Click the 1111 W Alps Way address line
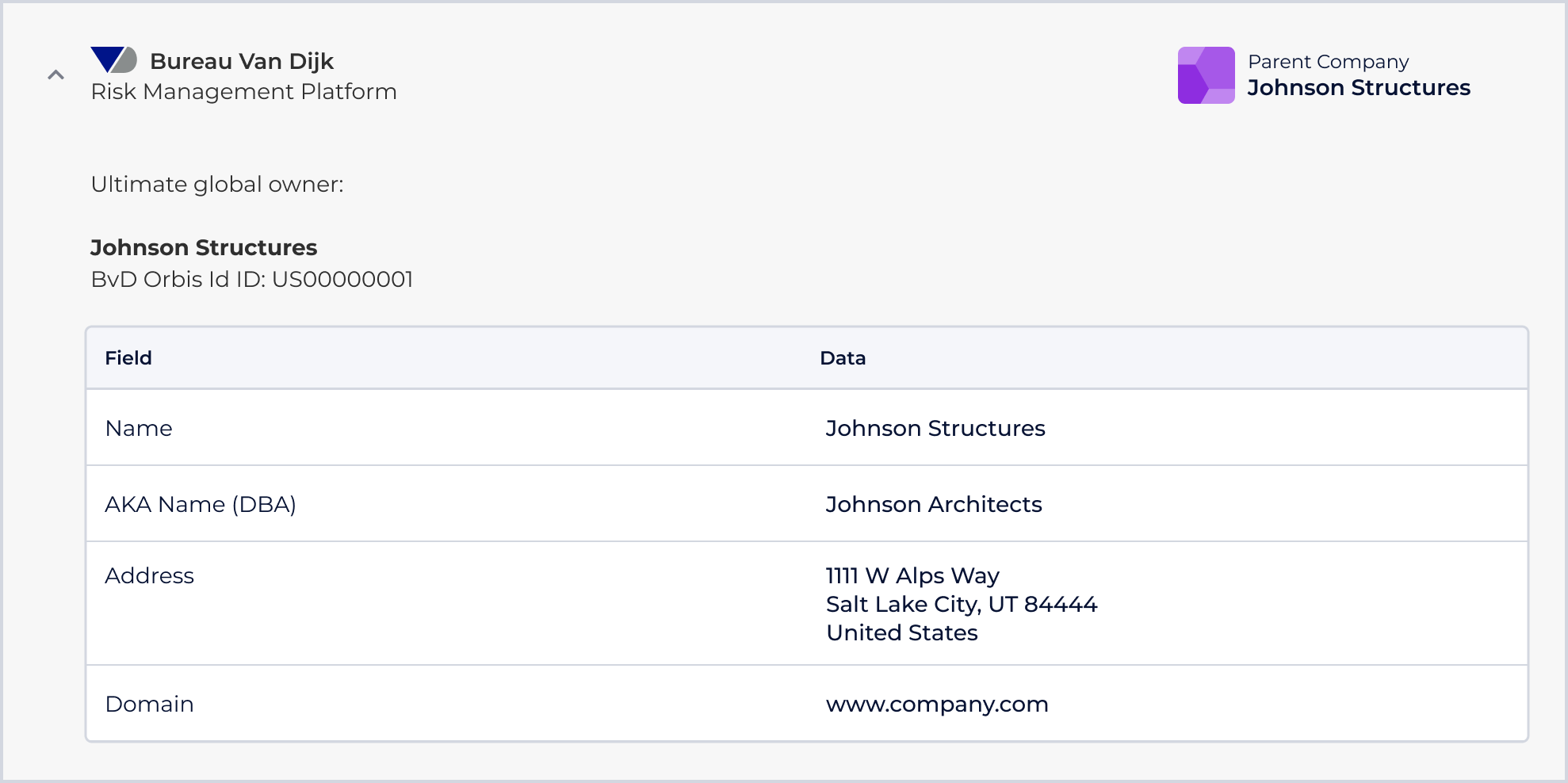The image size is (1568, 783). (x=912, y=576)
